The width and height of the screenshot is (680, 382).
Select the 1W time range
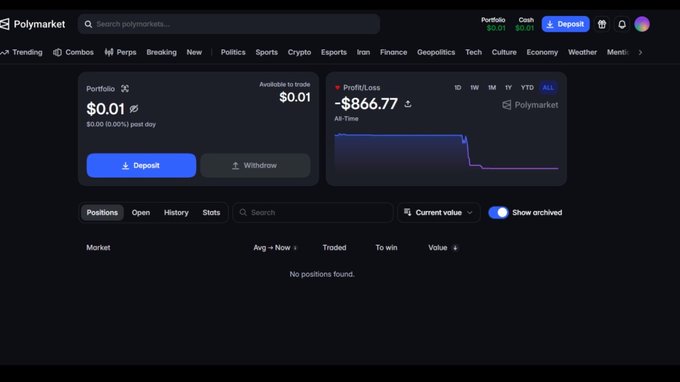click(474, 88)
